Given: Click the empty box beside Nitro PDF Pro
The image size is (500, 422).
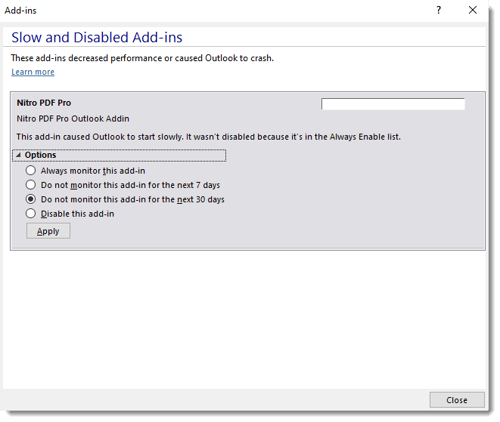Looking at the screenshot, I should pyautogui.click(x=393, y=104).
